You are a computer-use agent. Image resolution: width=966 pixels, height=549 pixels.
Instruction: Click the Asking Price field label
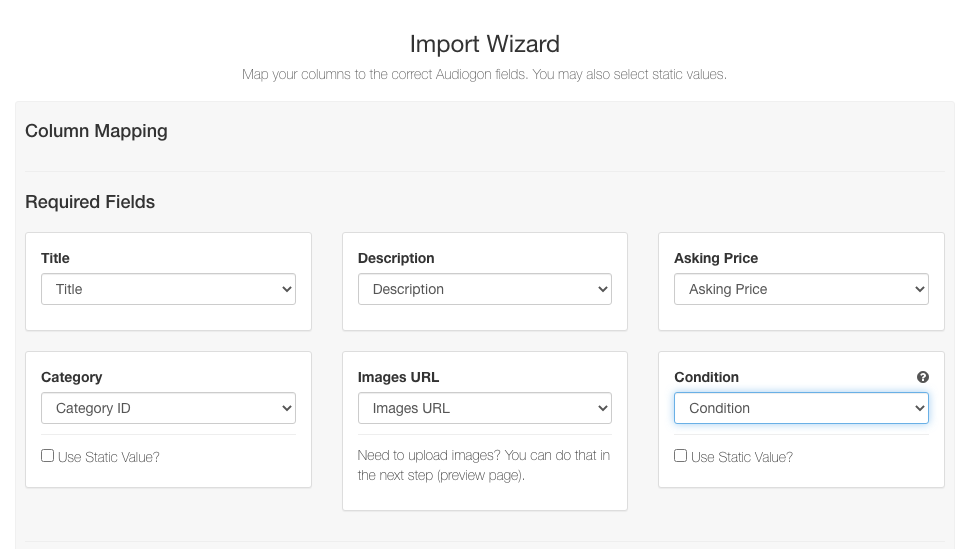click(x=716, y=258)
